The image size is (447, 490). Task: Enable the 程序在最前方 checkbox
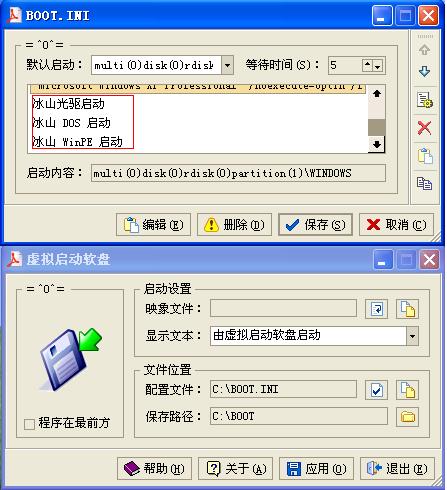[29, 424]
